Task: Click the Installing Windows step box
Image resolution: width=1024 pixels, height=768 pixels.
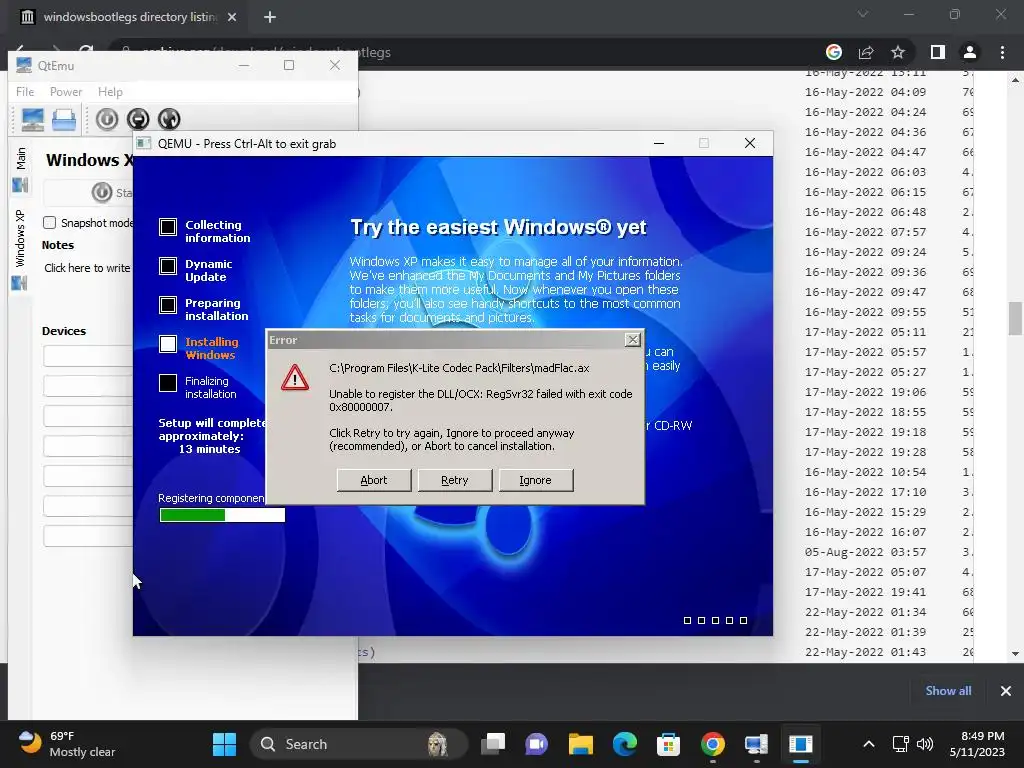Action: [168, 344]
